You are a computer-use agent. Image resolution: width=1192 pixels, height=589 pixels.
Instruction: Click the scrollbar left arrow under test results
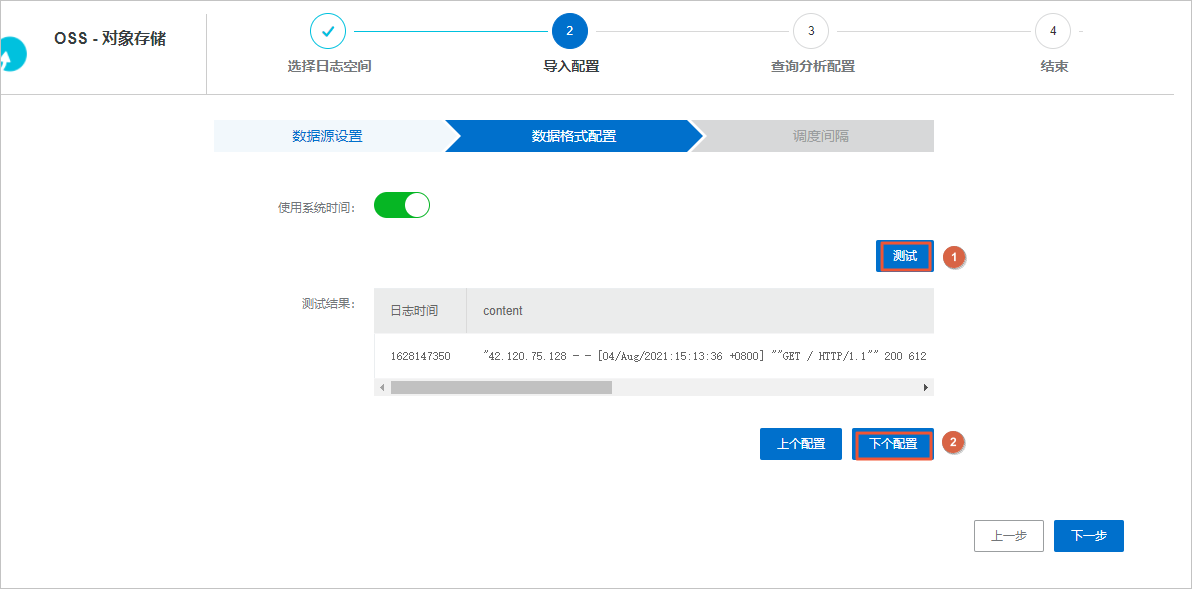(x=381, y=387)
